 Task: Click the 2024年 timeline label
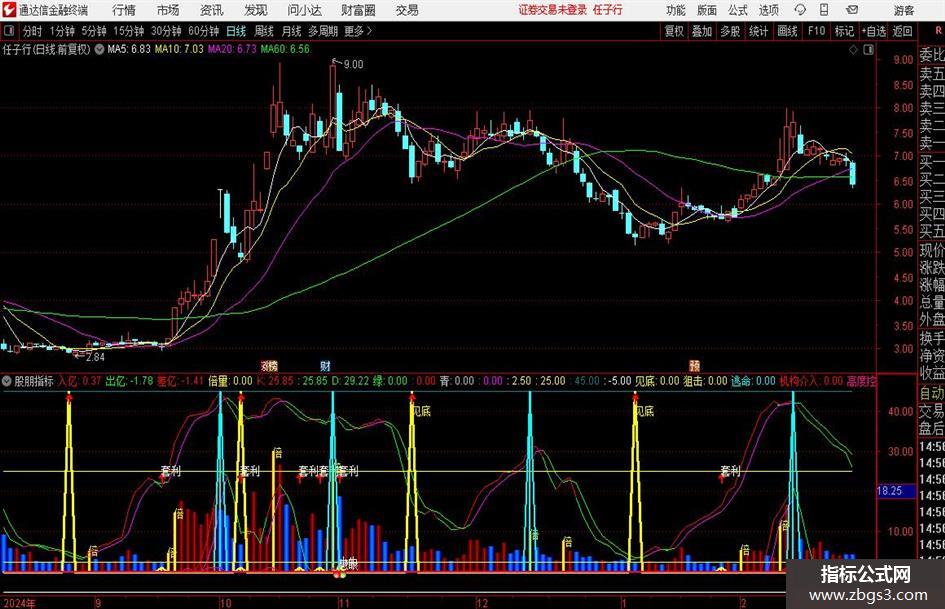19,603
